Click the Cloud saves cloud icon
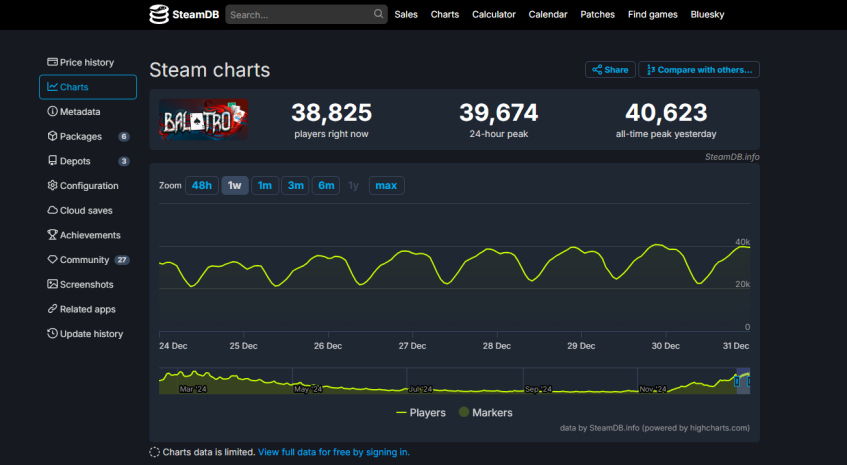This screenshot has width=847, height=465. pos(52,210)
